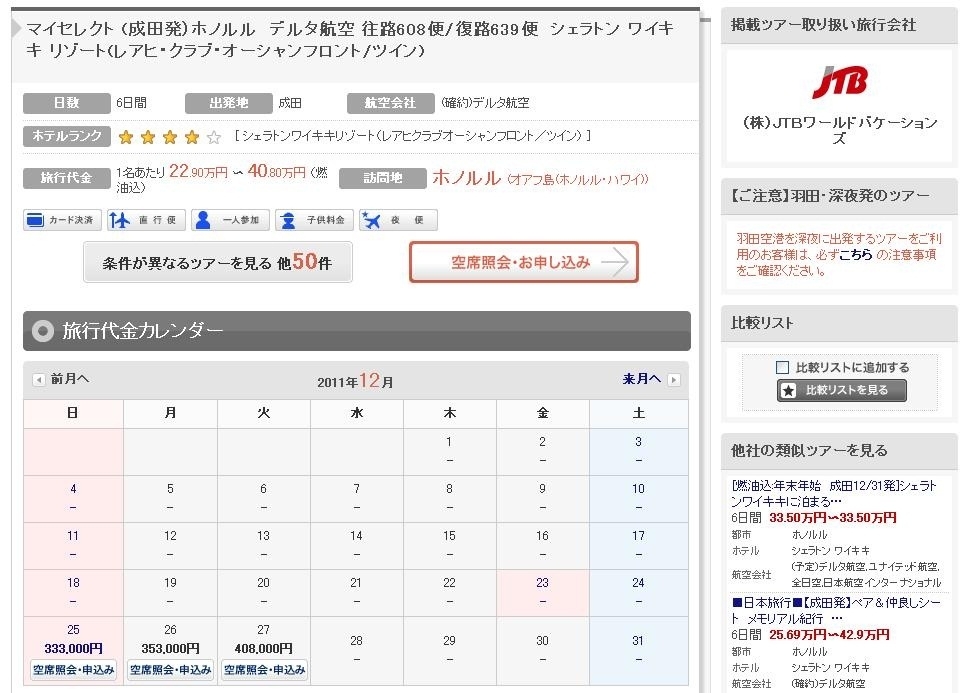Click the 旅行代金 label
Screen dimensions: 974x693
point(67,178)
